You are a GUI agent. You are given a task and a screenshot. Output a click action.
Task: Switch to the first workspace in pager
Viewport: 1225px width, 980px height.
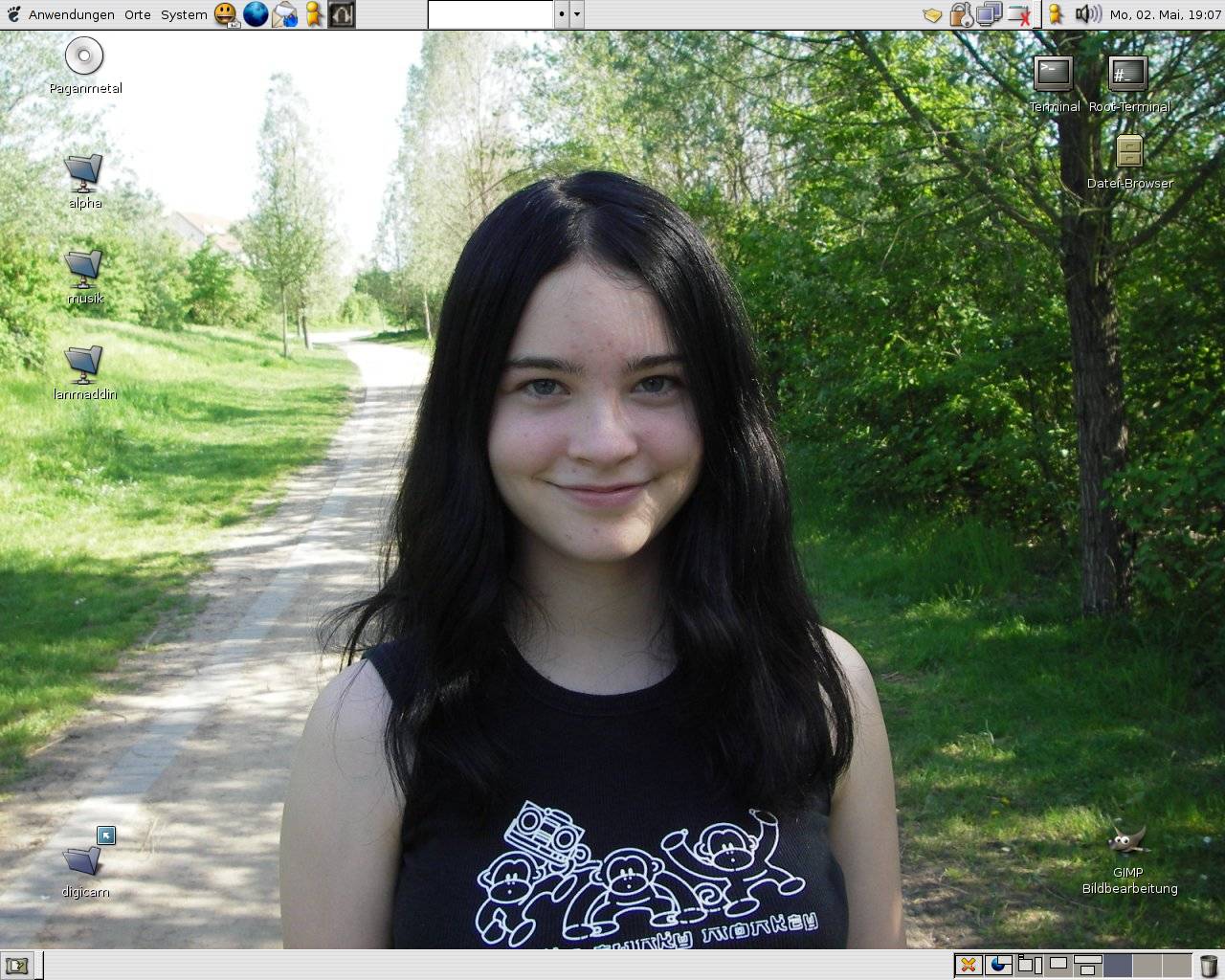(1117, 965)
